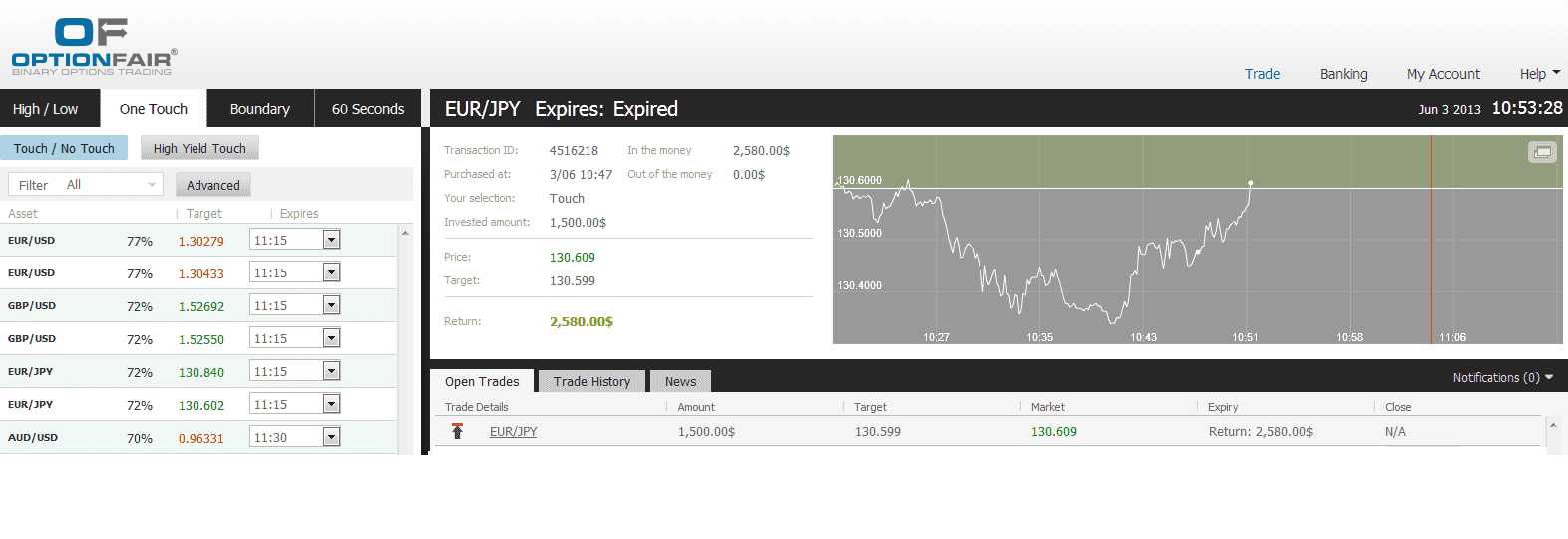Open the expiry dropdown for EUR/USD 1.30279
Image resolution: width=1568 pixels, height=539 pixels.
331,240
